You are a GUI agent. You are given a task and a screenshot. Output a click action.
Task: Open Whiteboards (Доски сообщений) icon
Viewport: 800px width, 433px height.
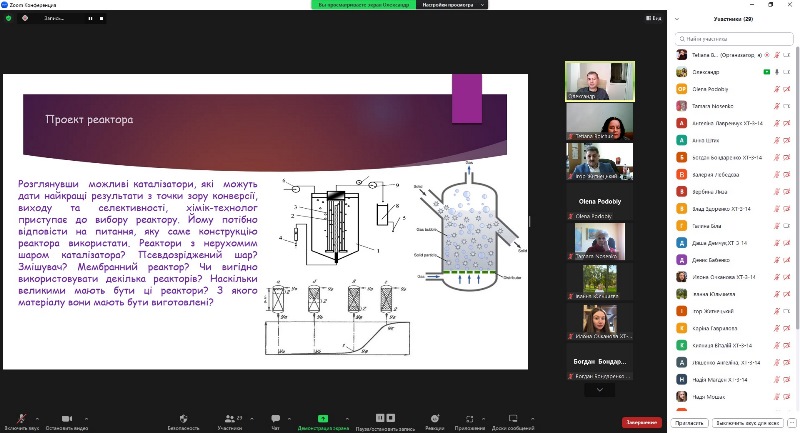point(511,418)
